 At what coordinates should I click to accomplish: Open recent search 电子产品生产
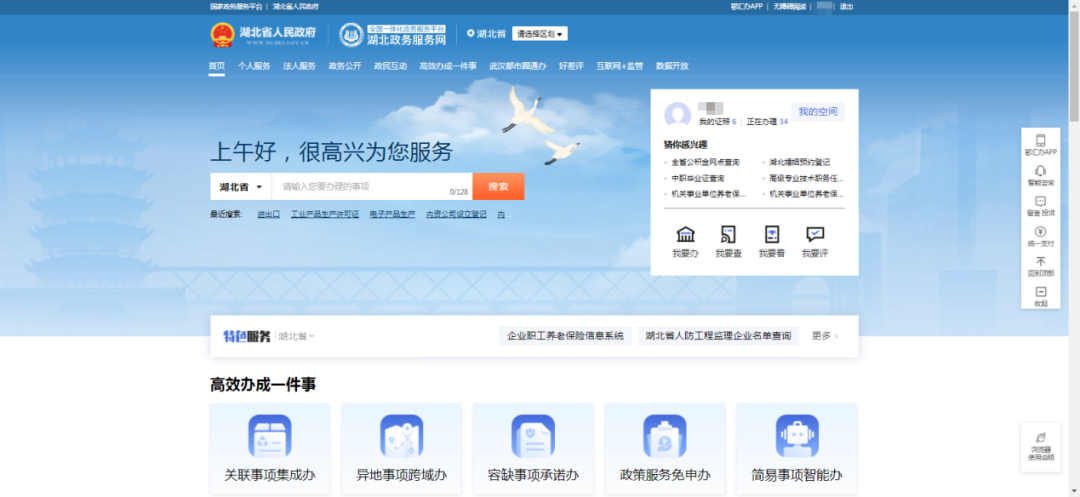click(x=393, y=214)
